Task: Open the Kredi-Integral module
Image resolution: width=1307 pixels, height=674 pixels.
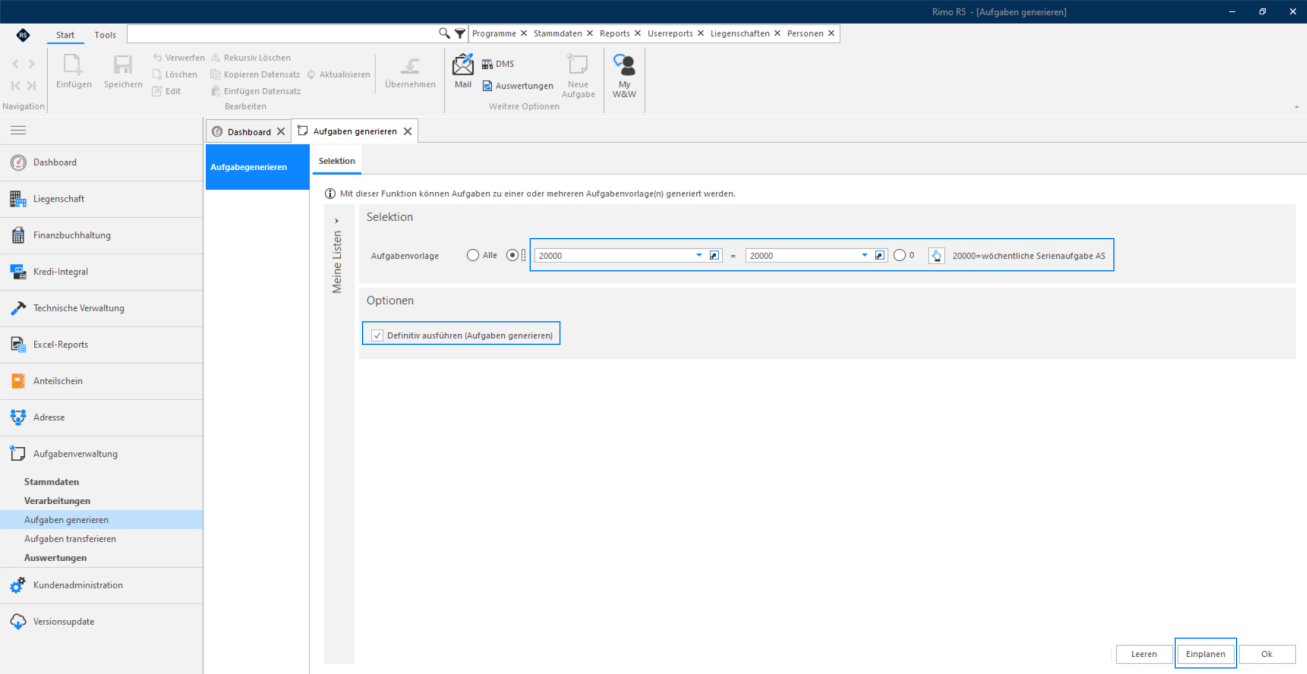Action: coord(102,271)
